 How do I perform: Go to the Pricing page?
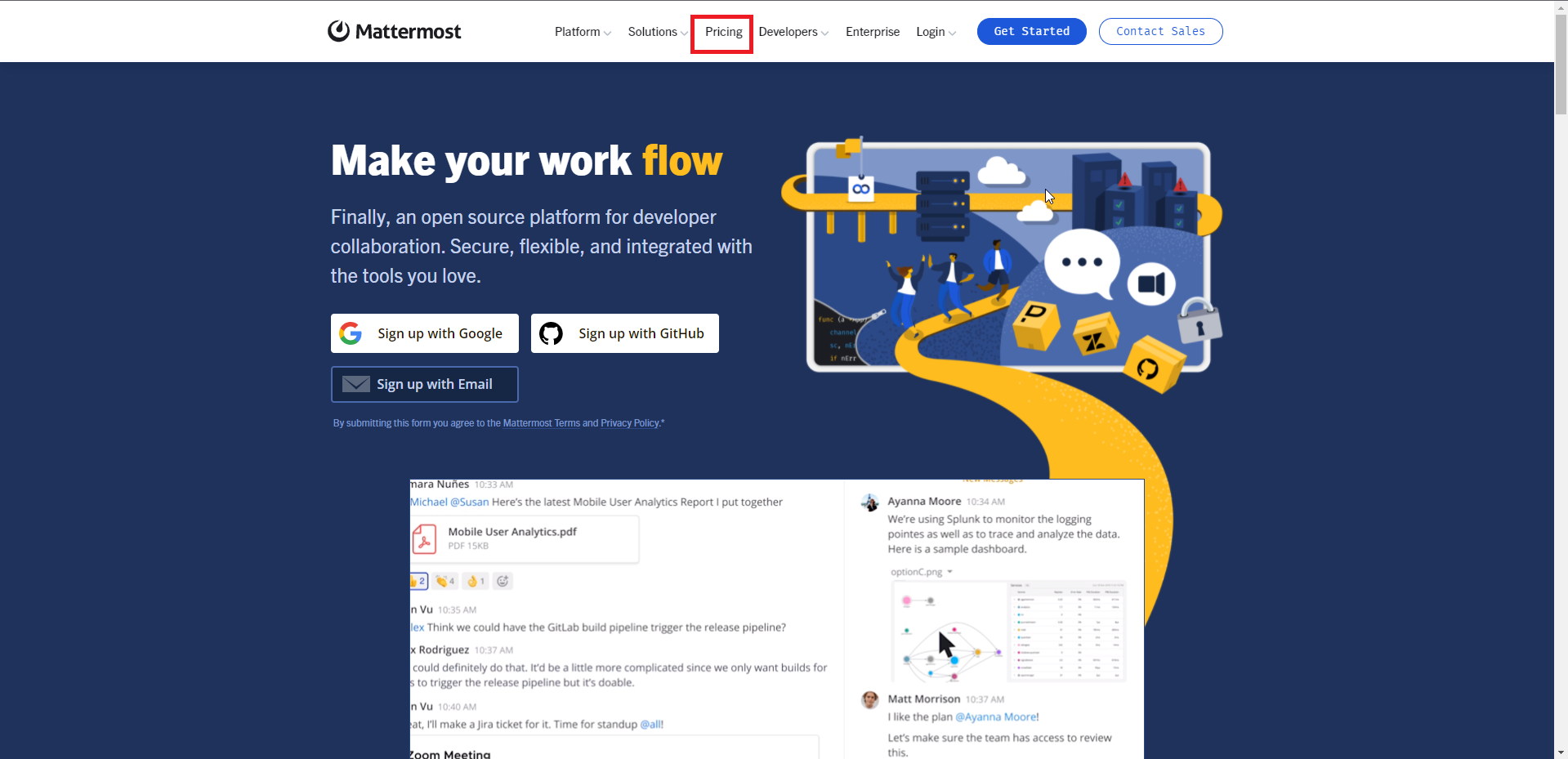(x=723, y=32)
